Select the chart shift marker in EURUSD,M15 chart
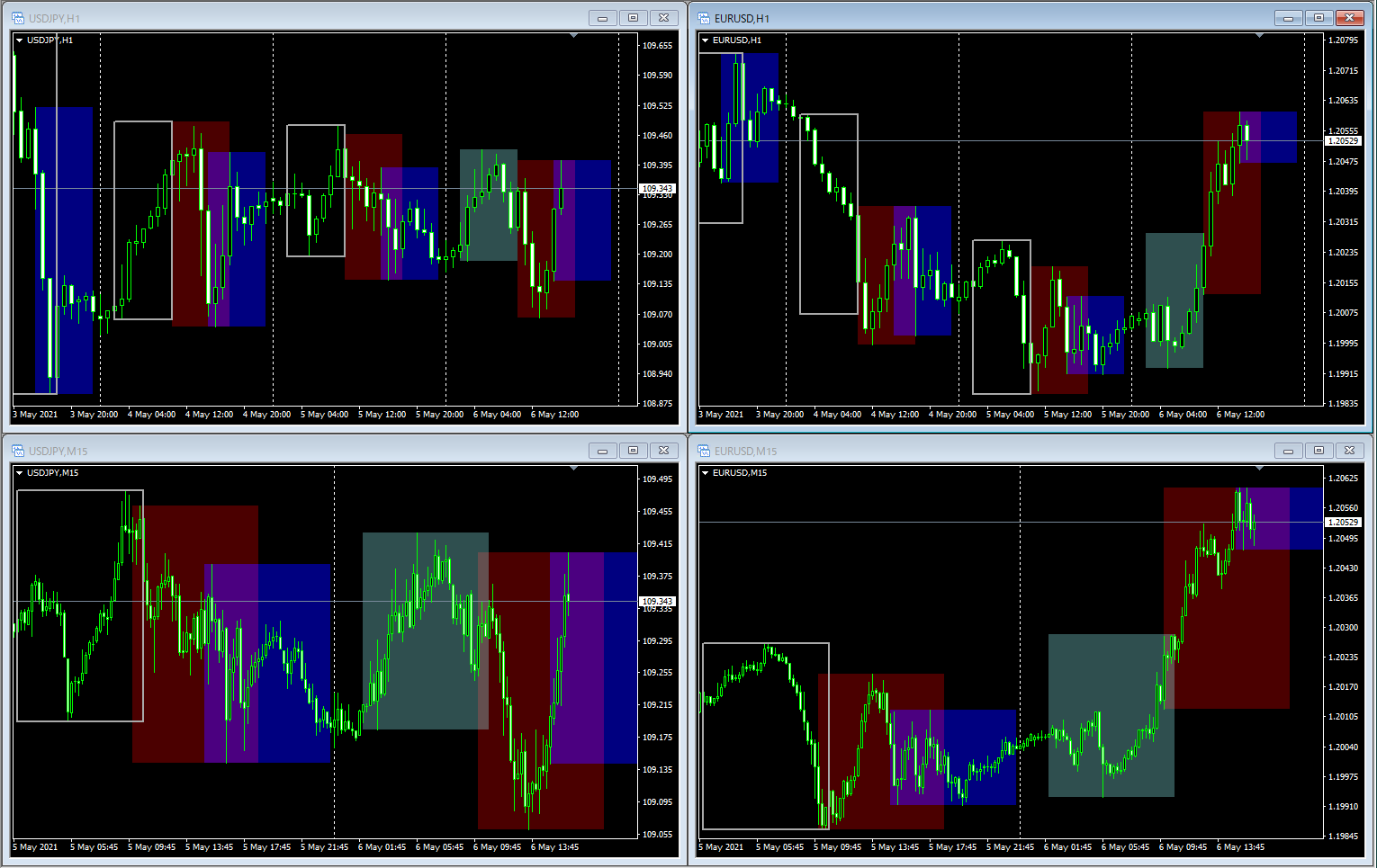The width and height of the screenshot is (1377, 868). coord(1260,469)
